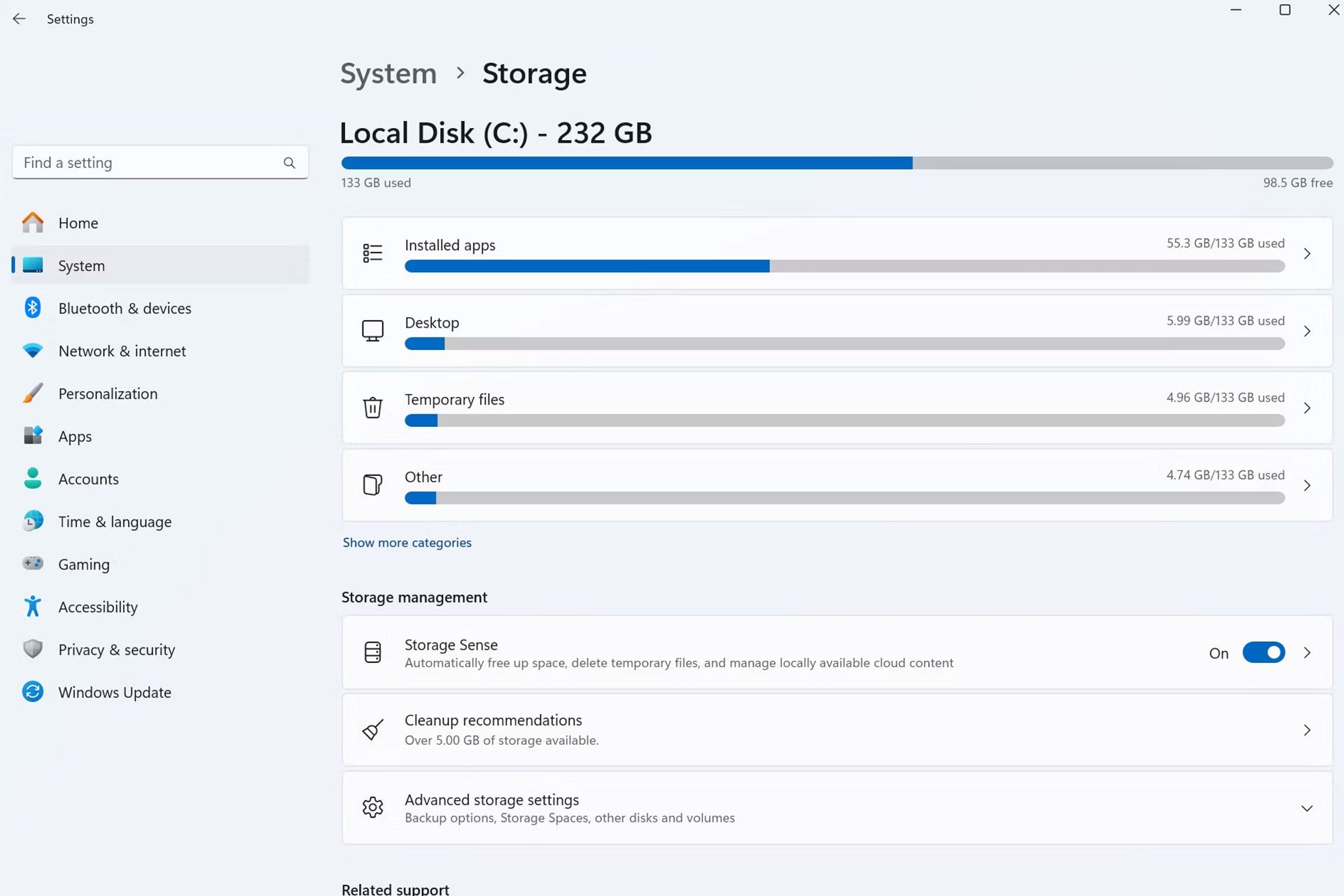This screenshot has width=1344, height=896.
Task: Click the Temporary files trash icon
Action: 372,407
